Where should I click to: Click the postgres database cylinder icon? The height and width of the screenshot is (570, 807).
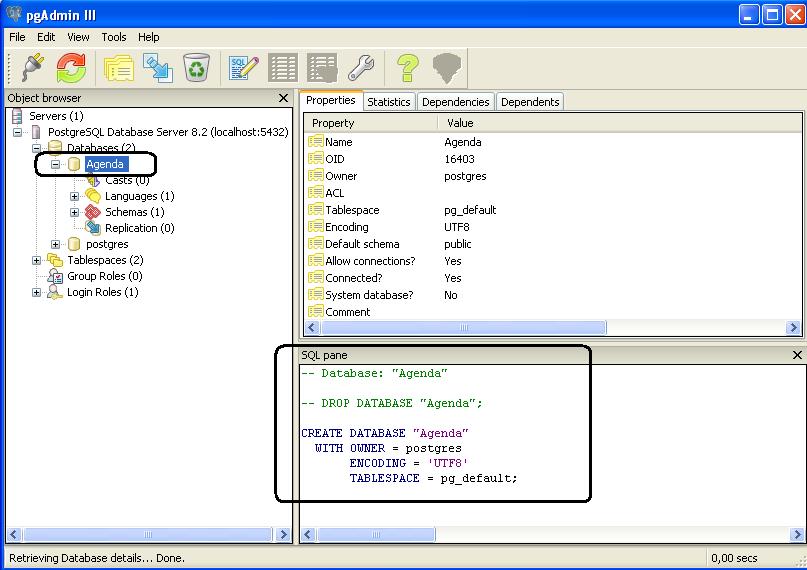click(74, 244)
